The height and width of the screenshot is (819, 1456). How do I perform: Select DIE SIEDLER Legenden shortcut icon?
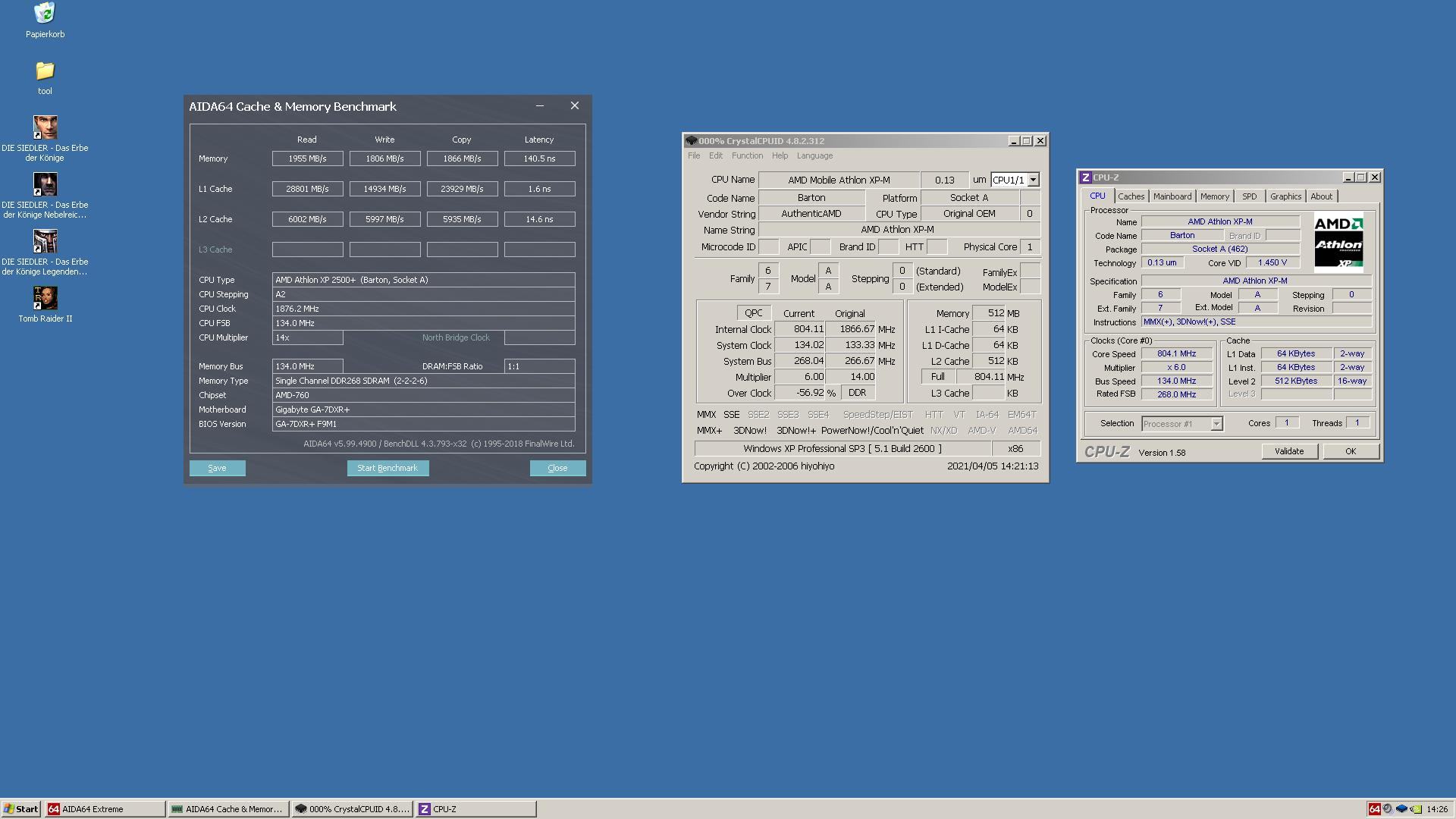tap(45, 241)
